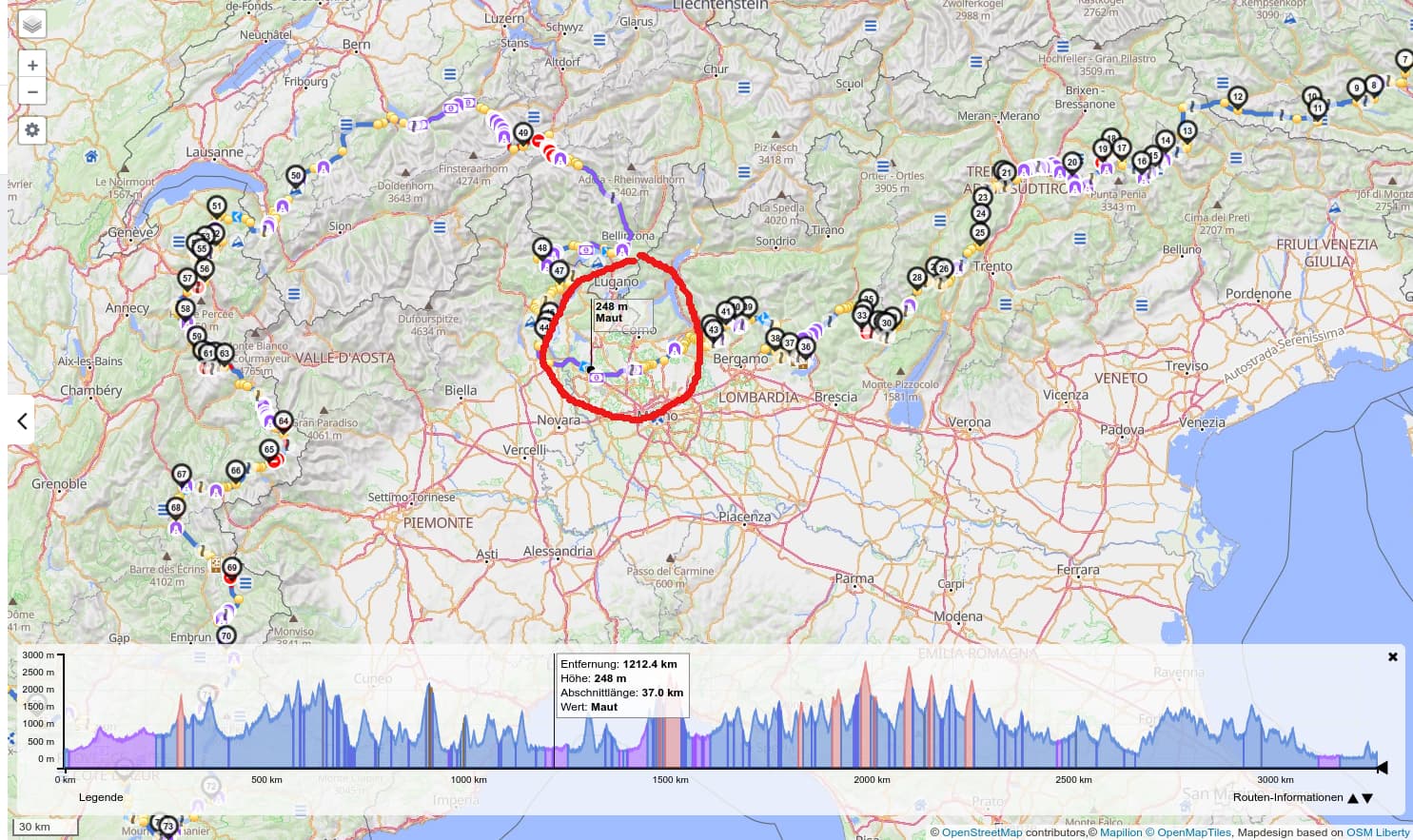Open the map settings gear

(31, 129)
